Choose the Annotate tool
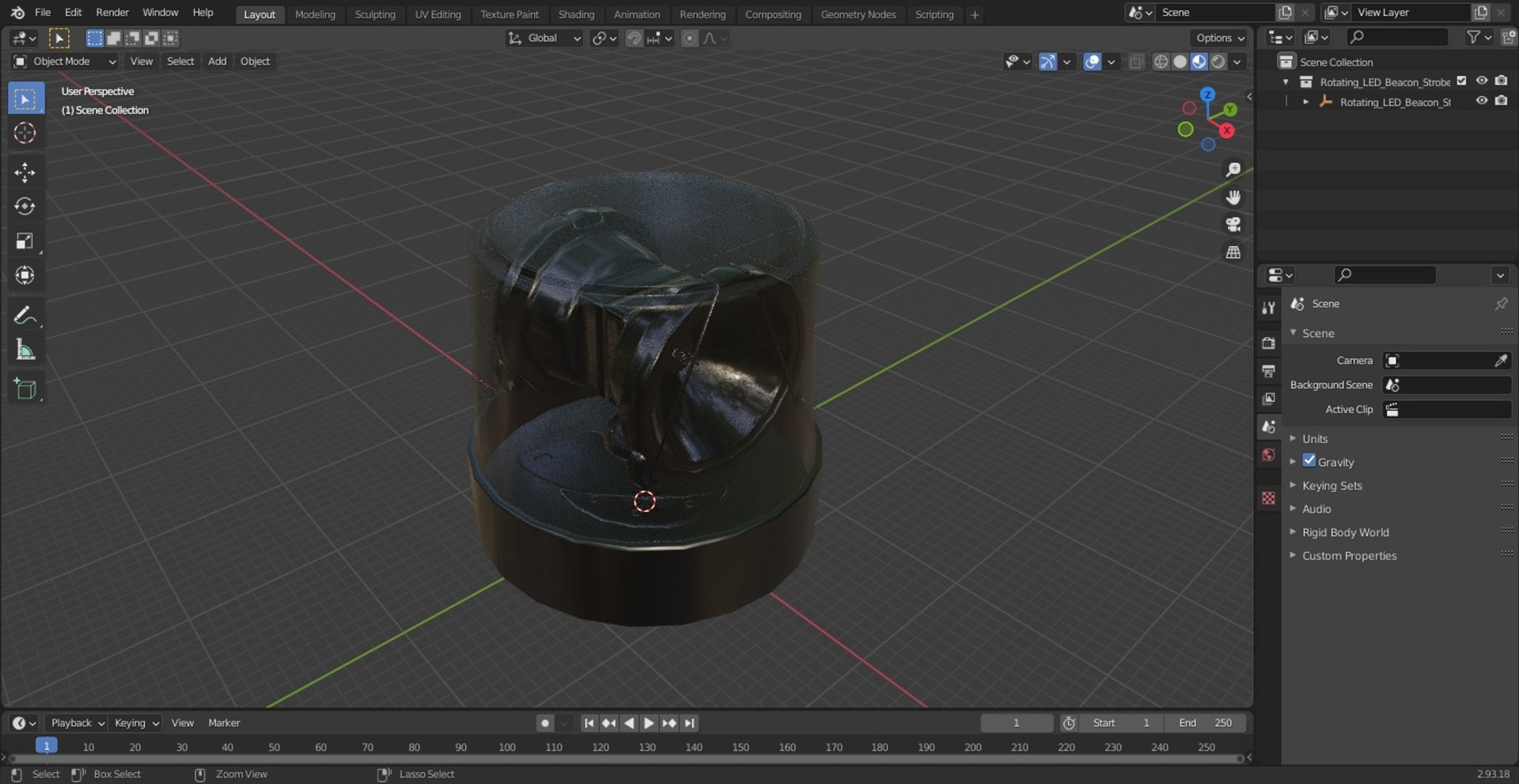1519x784 pixels. coord(25,316)
